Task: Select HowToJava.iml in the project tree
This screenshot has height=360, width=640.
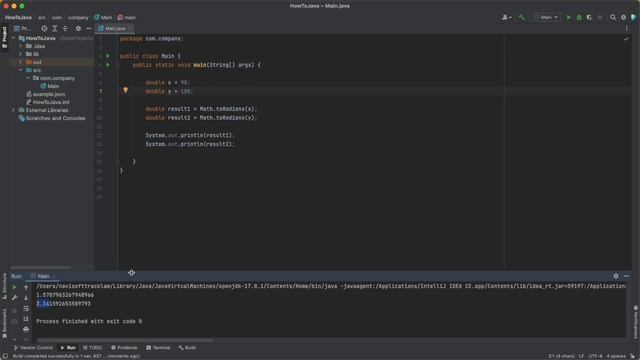Action: tap(48, 102)
